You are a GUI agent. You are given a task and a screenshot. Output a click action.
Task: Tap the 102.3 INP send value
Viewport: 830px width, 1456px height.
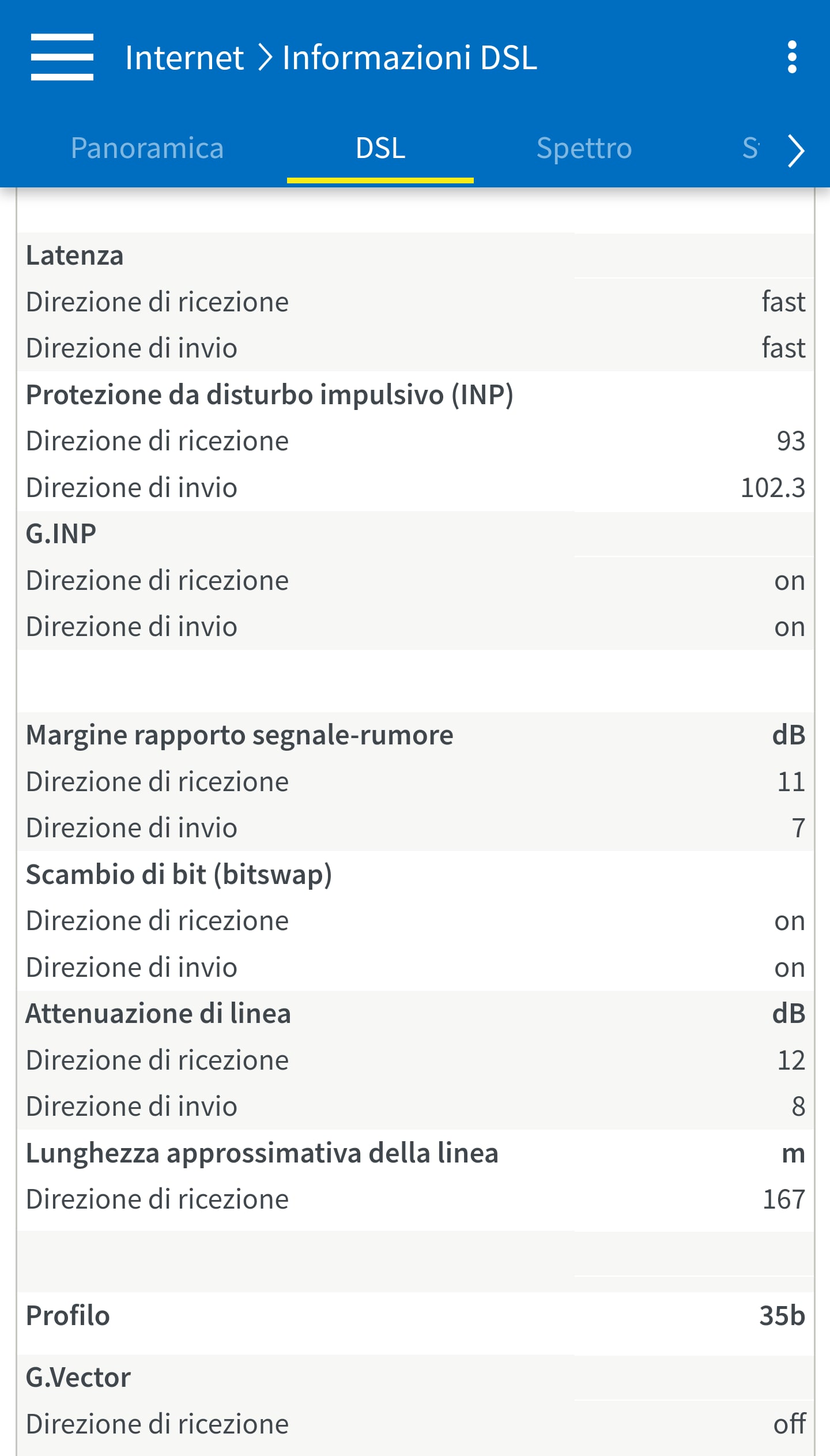pos(772,488)
